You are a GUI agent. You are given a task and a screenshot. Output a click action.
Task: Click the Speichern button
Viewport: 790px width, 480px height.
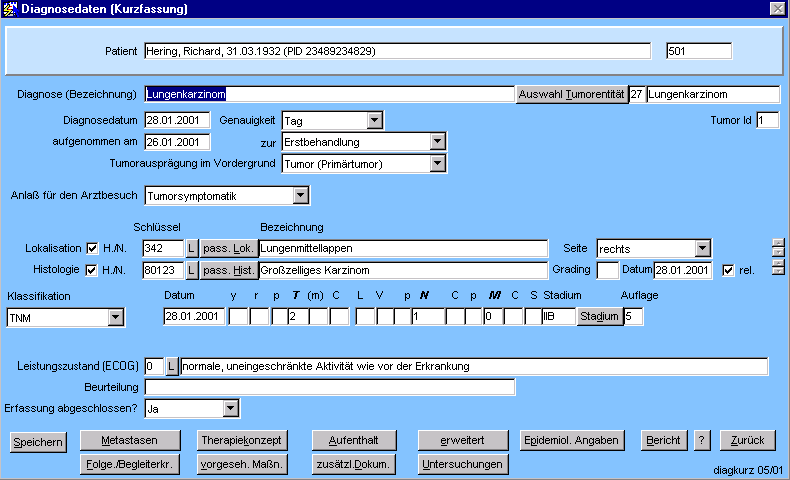coord(38,441)
